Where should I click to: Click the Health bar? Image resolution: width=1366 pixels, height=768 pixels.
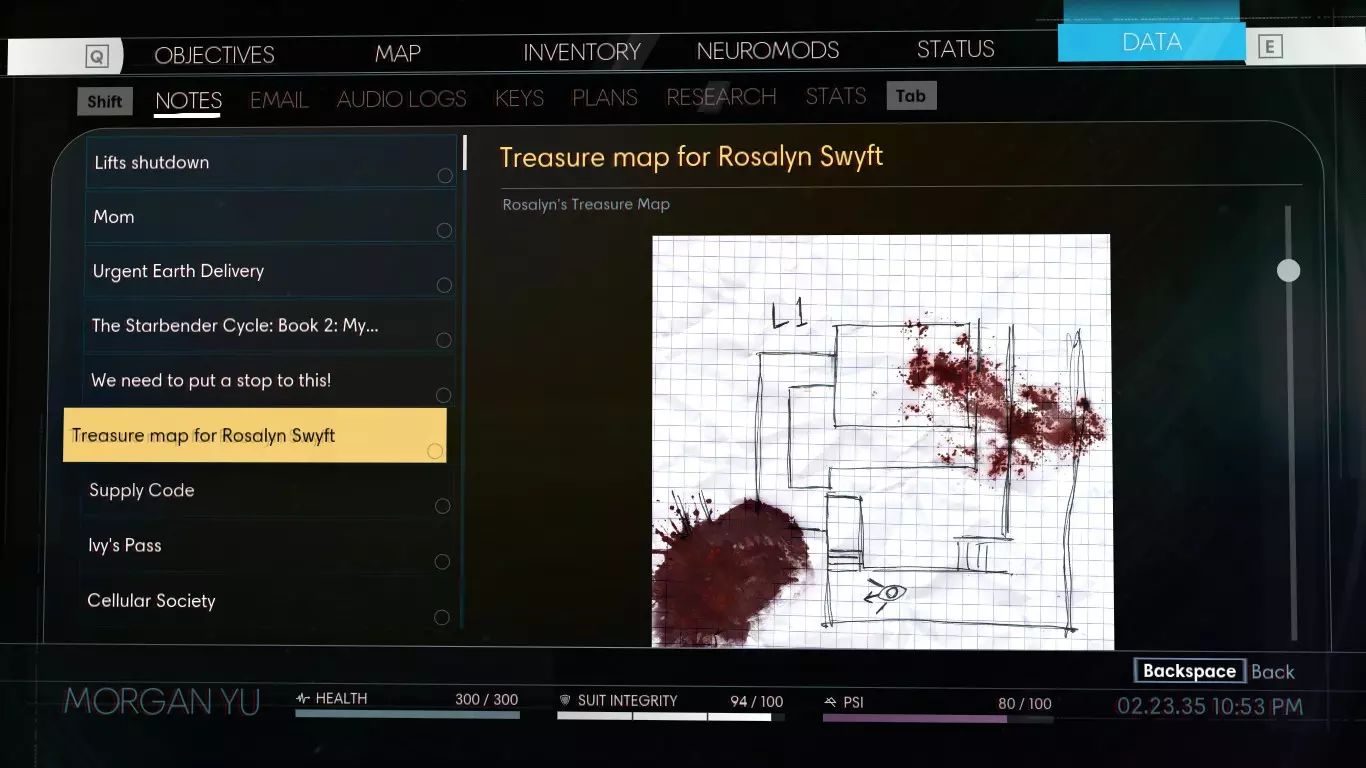tap(408, 715)
